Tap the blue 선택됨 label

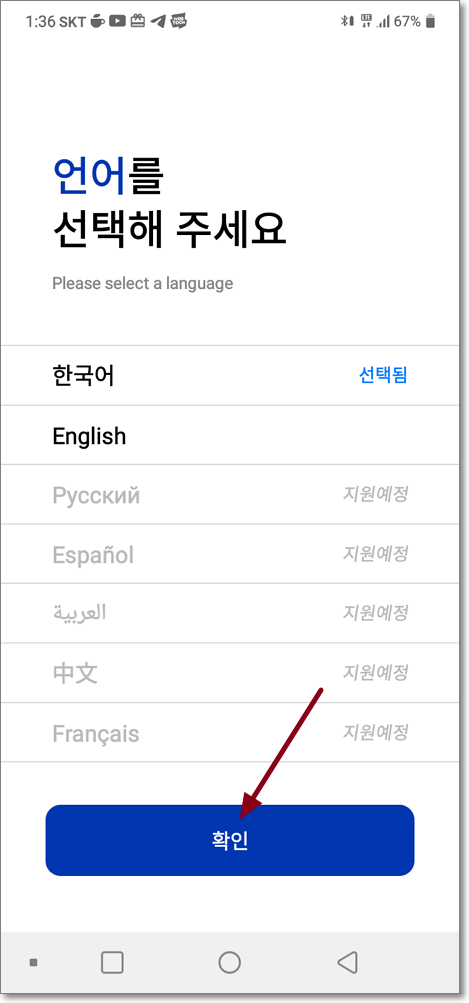[383, 375]
